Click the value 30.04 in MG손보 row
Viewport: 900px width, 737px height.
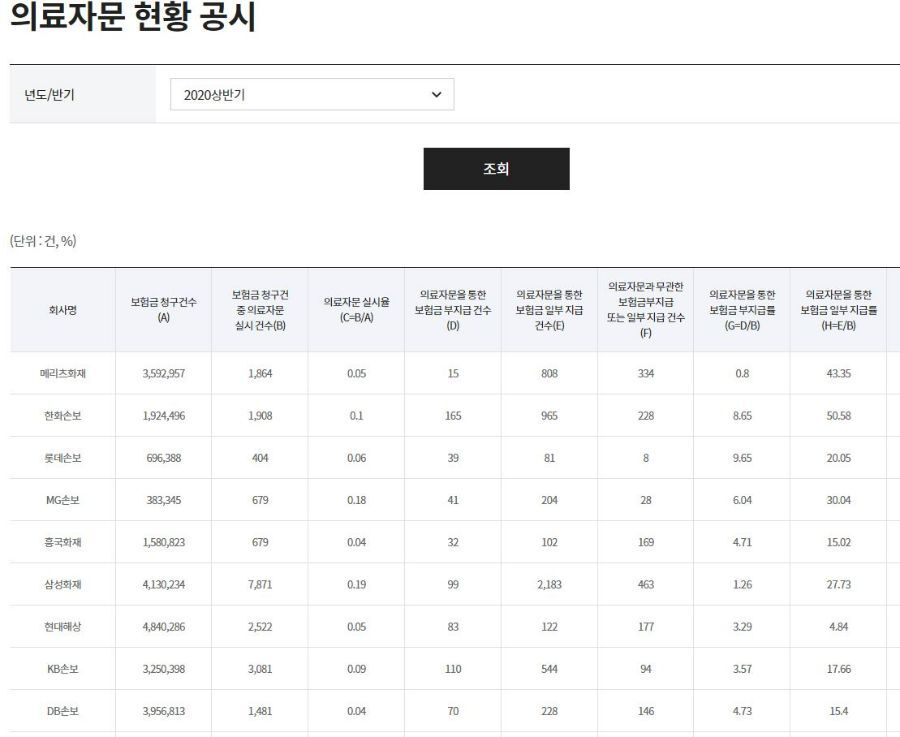click(839, 500)
